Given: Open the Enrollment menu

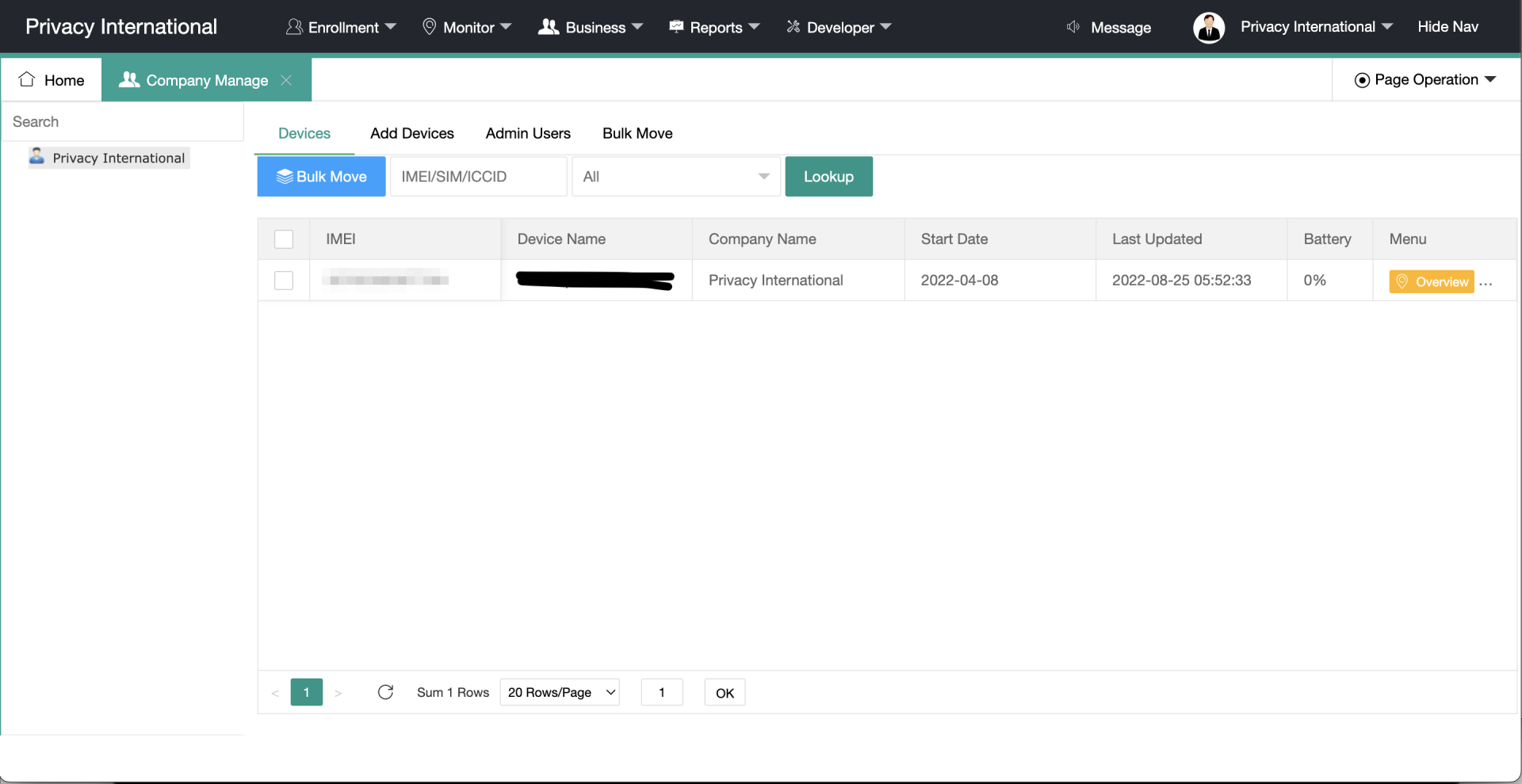Looking at the screenshot, I should point(342,28).
